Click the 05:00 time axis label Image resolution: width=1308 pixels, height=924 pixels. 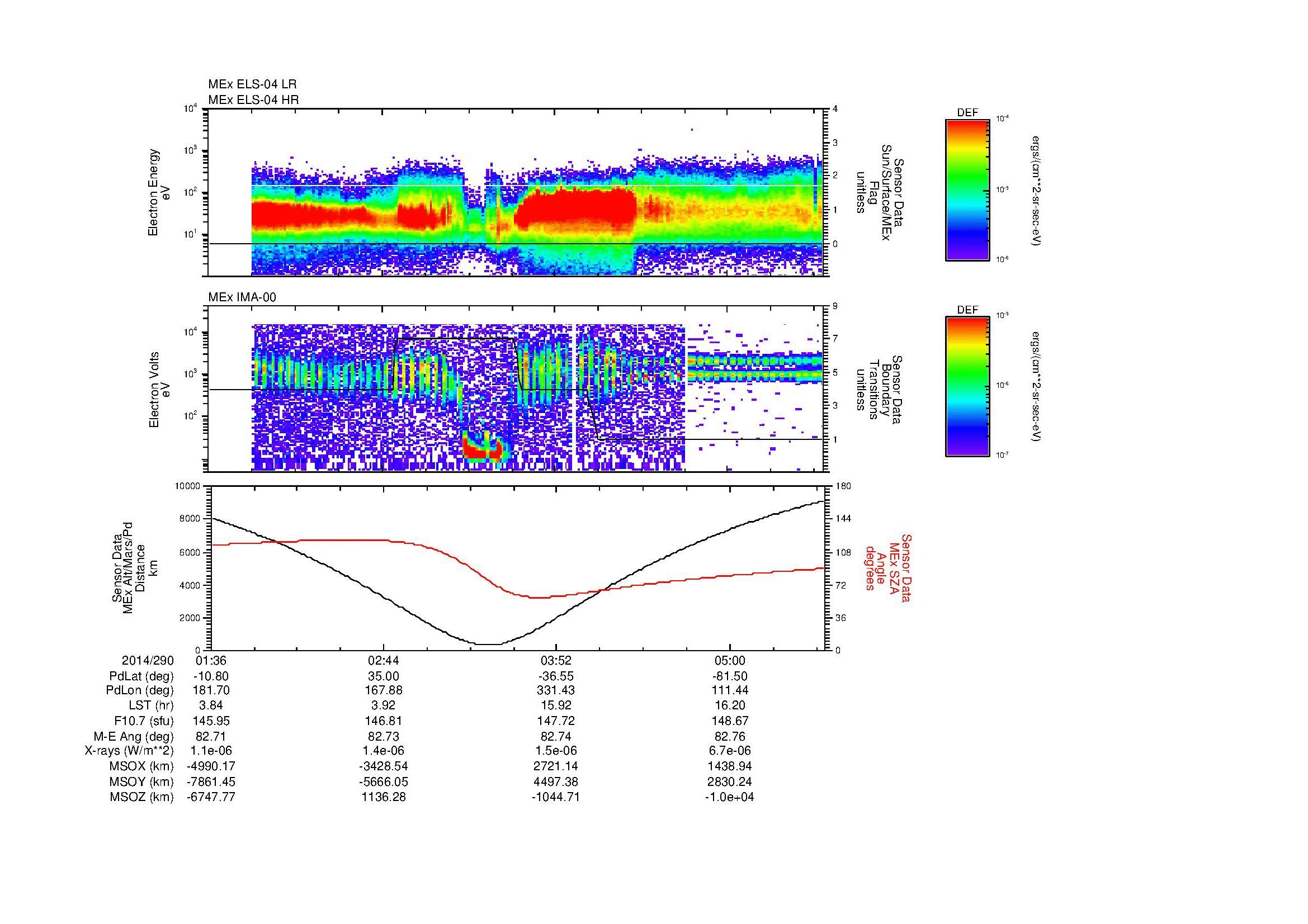[x=730, y=660]
